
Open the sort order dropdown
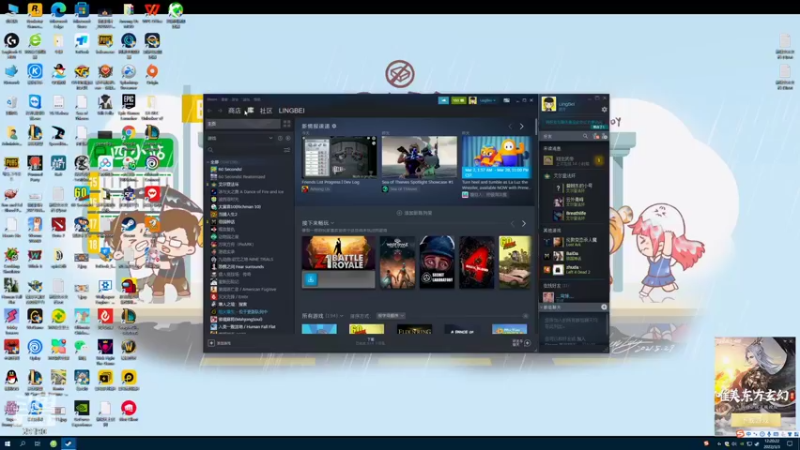391,316
